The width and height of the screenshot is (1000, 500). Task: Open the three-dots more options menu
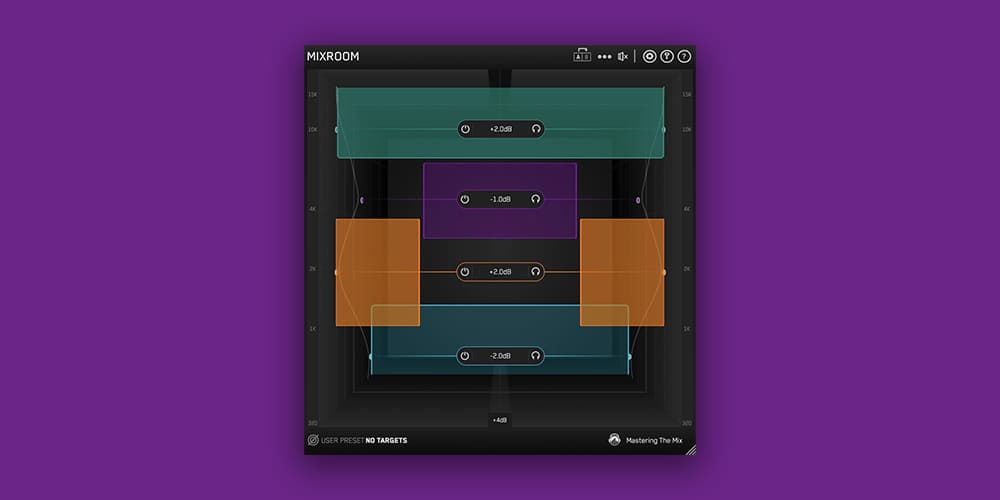click(604, 57)
